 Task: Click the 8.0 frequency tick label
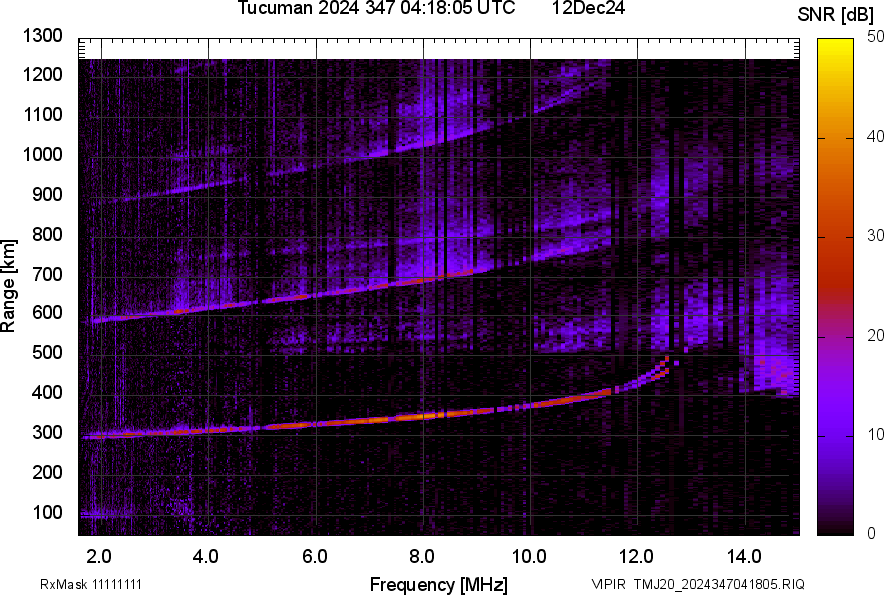[x=422, y=557]
